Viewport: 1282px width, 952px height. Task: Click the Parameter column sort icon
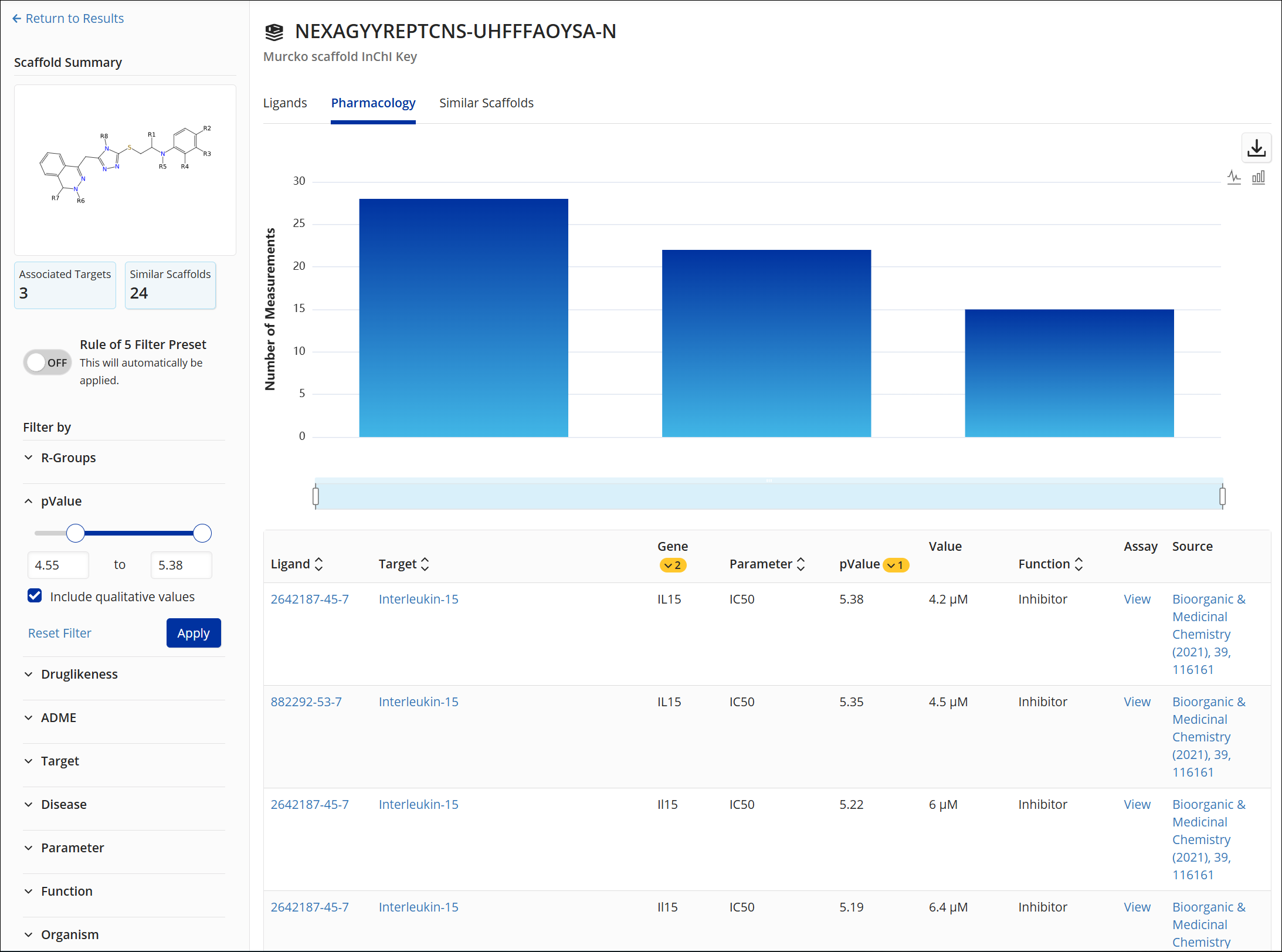tap(801, 564)
